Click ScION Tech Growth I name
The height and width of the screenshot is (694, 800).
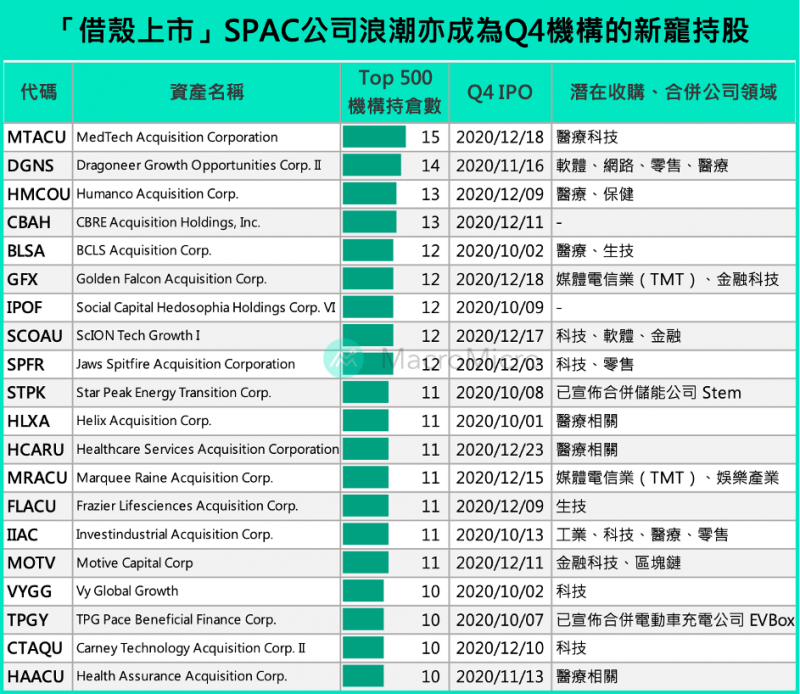(x=138, y=336)
